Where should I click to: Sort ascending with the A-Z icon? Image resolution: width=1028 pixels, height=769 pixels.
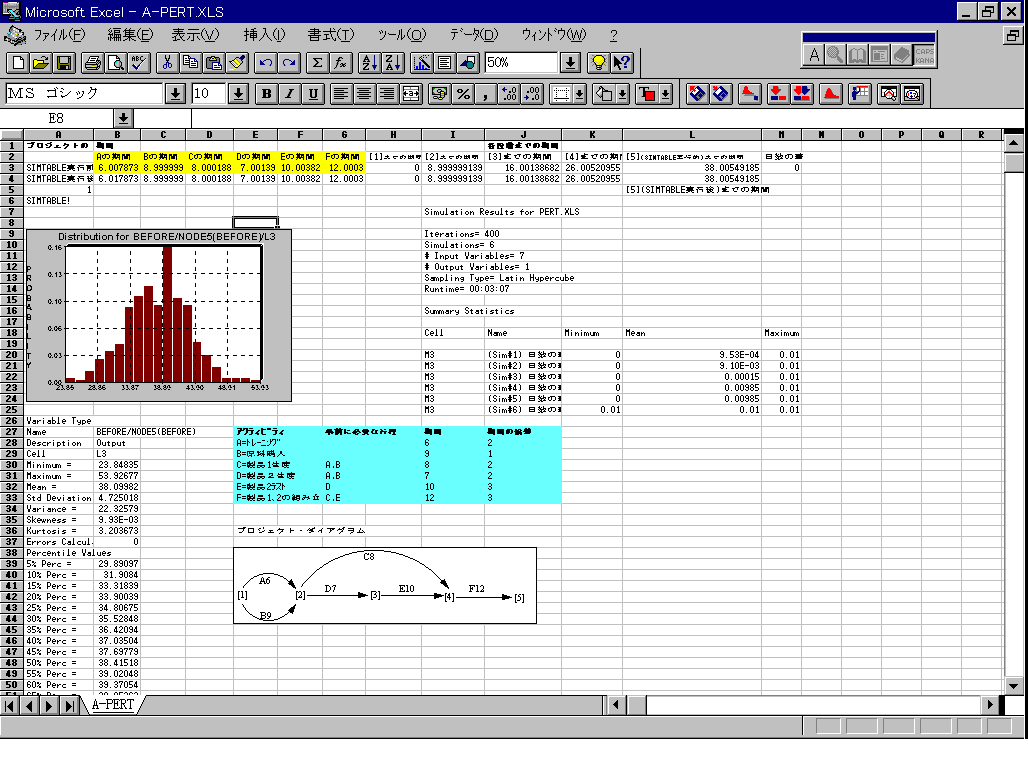coord(369,63)
